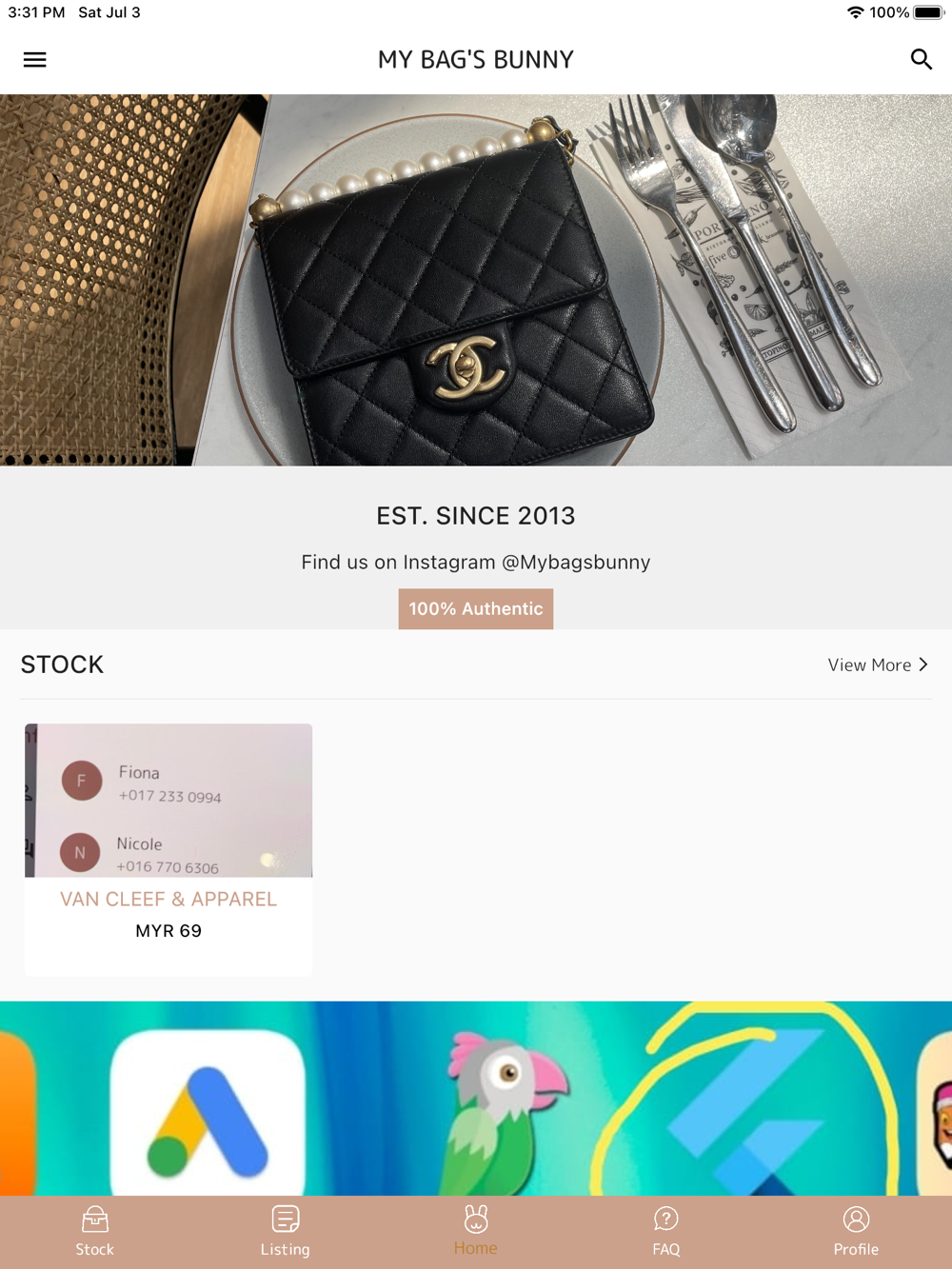Tap the Wi-Fi status icon
This screenshot has height=1269, width=952.
click(x=855, y=12)
